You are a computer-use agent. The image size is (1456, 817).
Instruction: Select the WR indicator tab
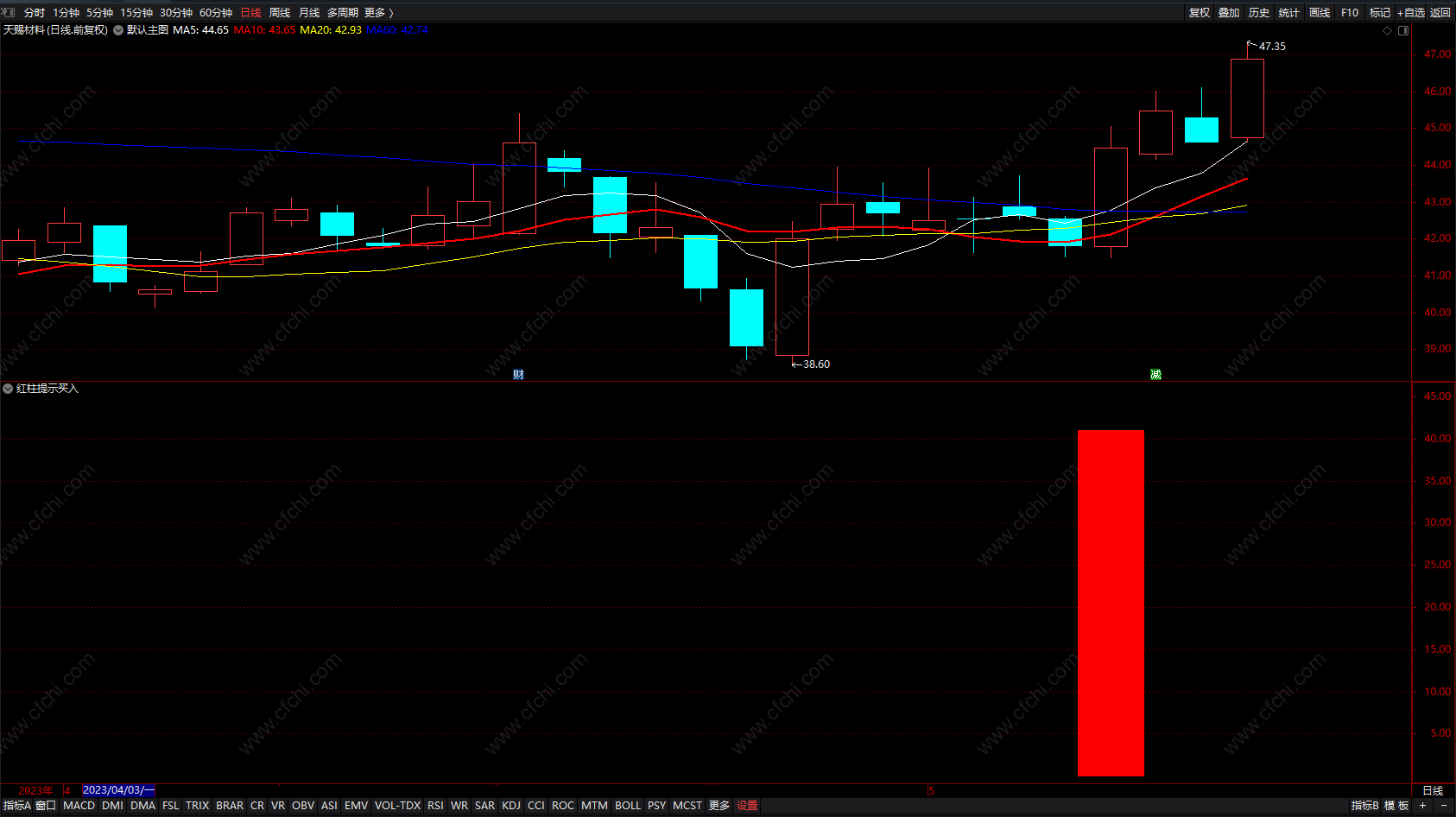tap(459, 806)
